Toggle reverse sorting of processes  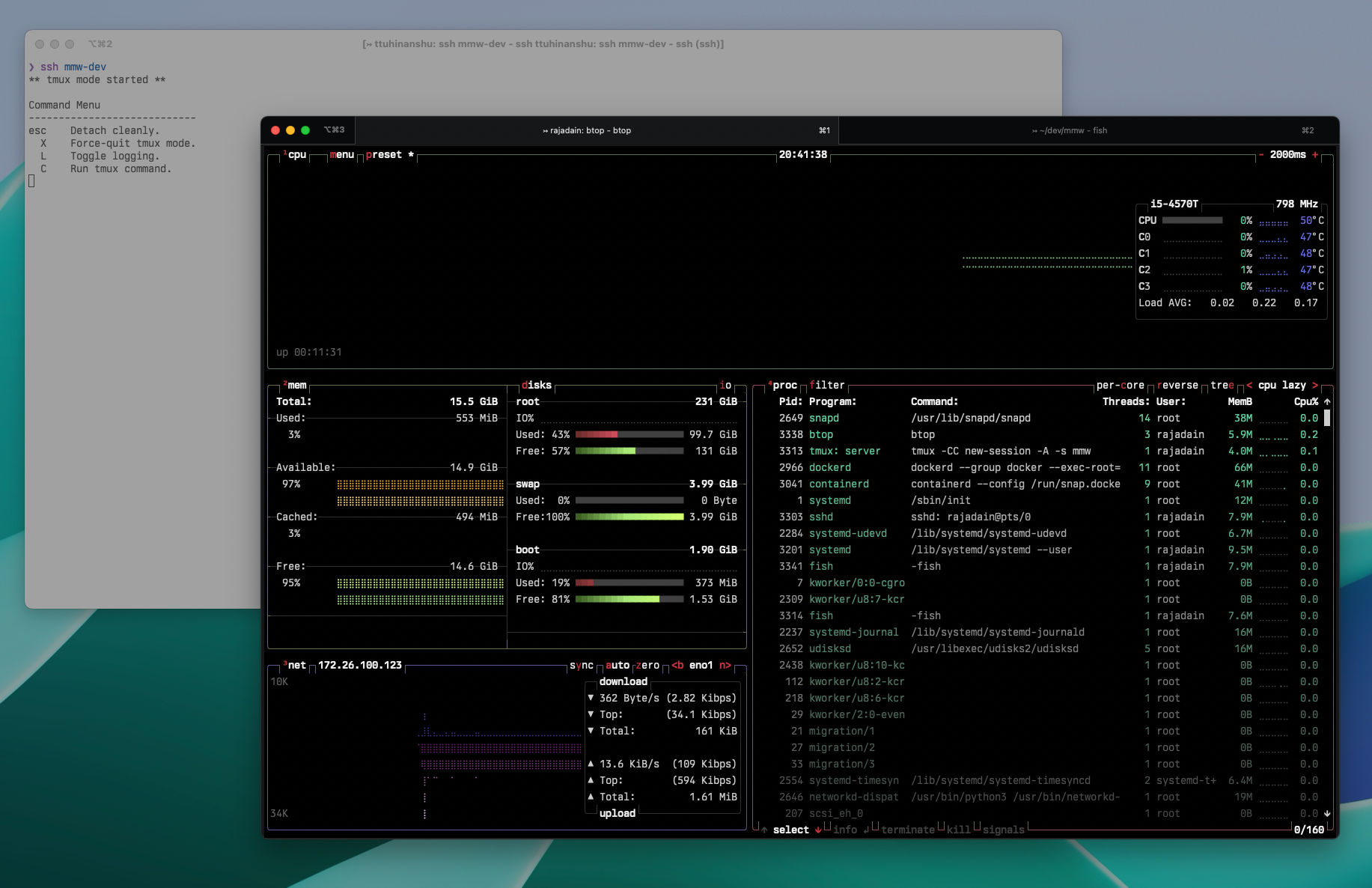pyautogui.click(x=1177, y=386)
